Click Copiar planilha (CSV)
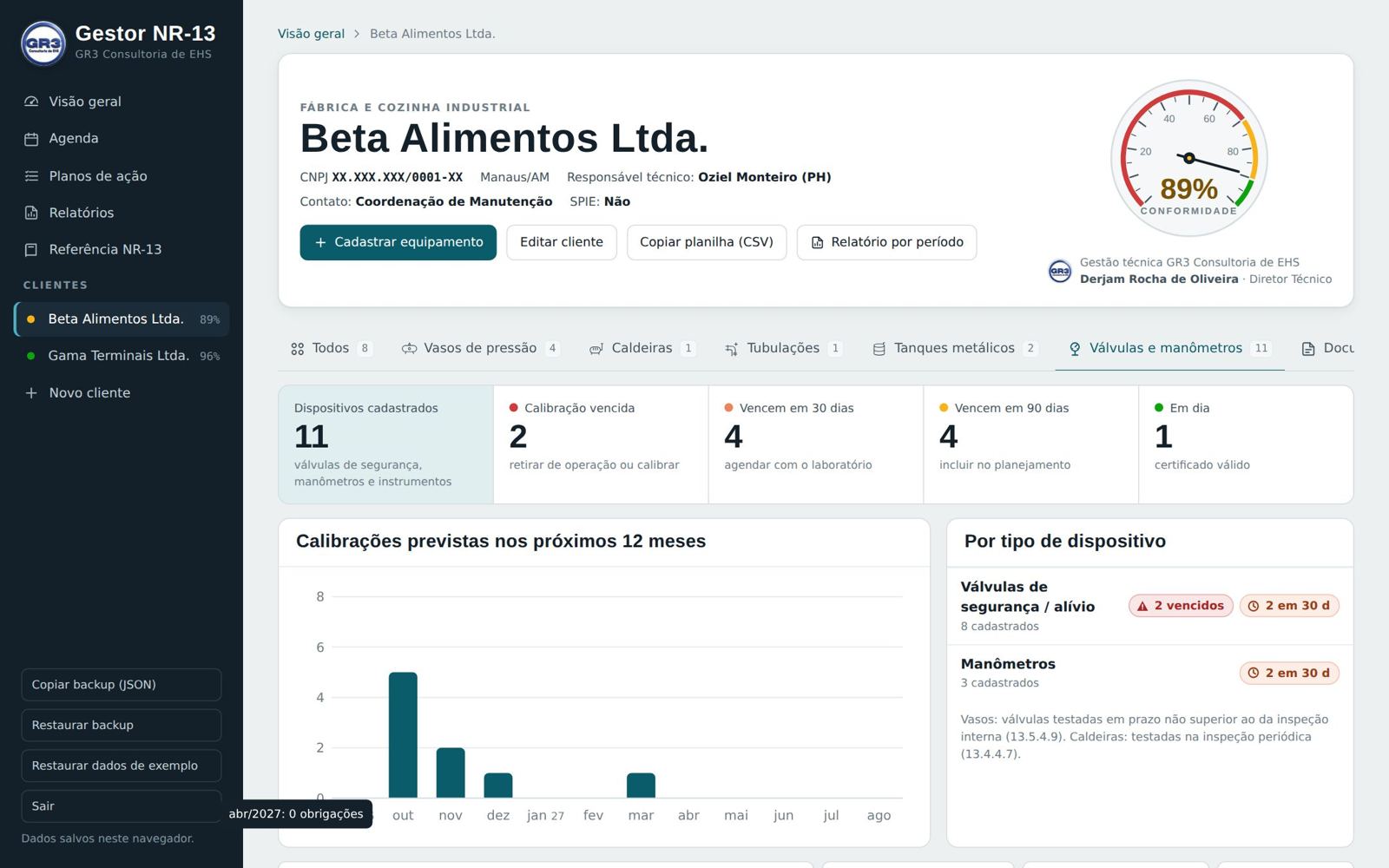This screenshot has width=1389, height=868. tap(707, 243)
